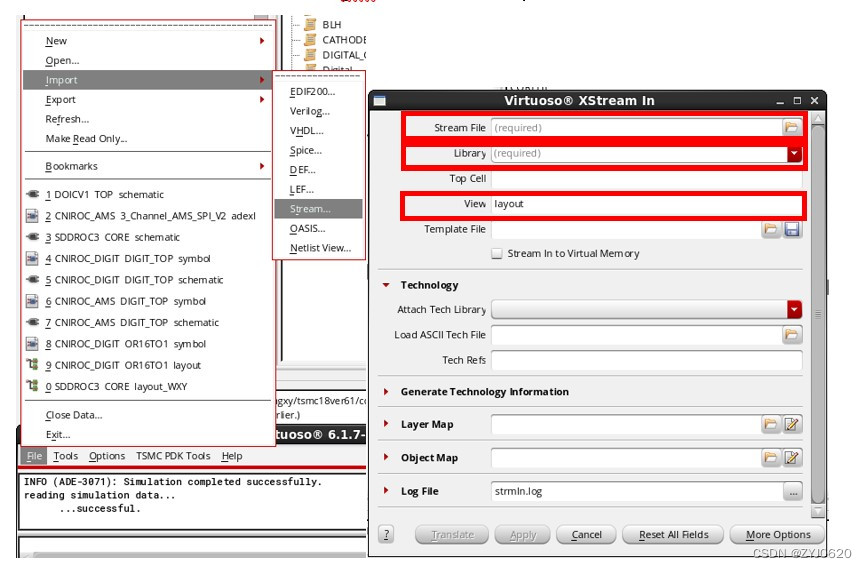Select Close Data... menu entry
The image size is (867, 568).
pyautogui.click(x=147, y=415)
